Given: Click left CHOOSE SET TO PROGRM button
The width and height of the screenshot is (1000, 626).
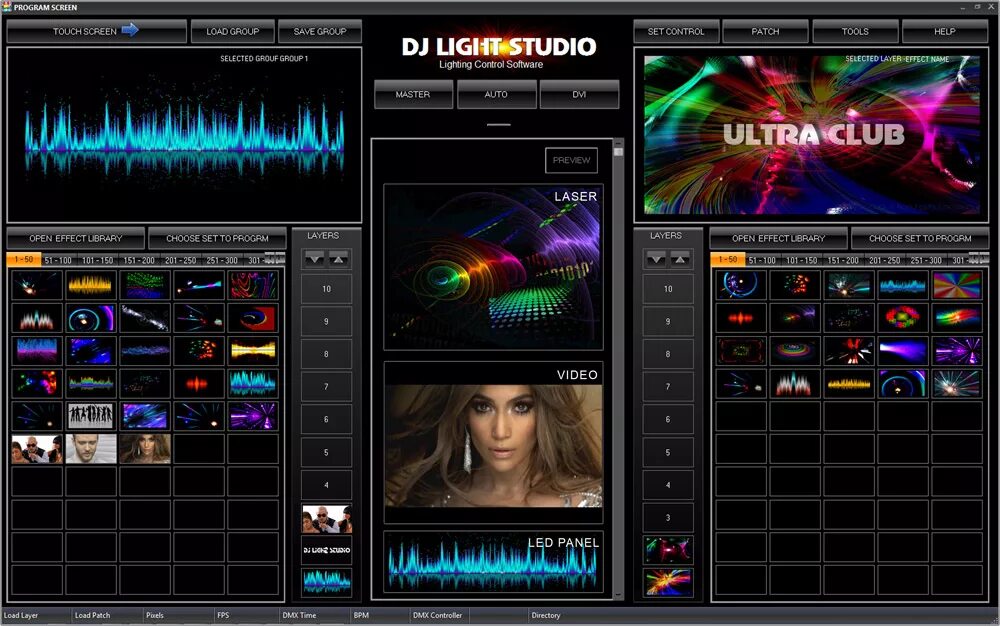Looking at the screenshot, I should [x=217, y=238].
